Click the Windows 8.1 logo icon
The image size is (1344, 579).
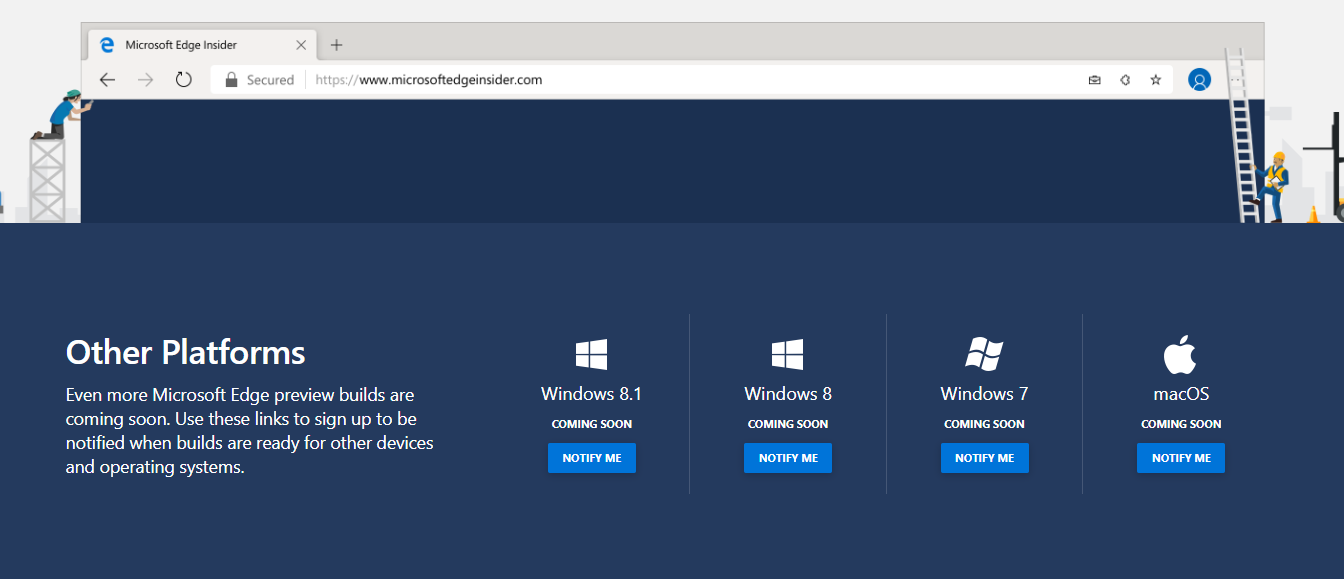tap(591, 354)
